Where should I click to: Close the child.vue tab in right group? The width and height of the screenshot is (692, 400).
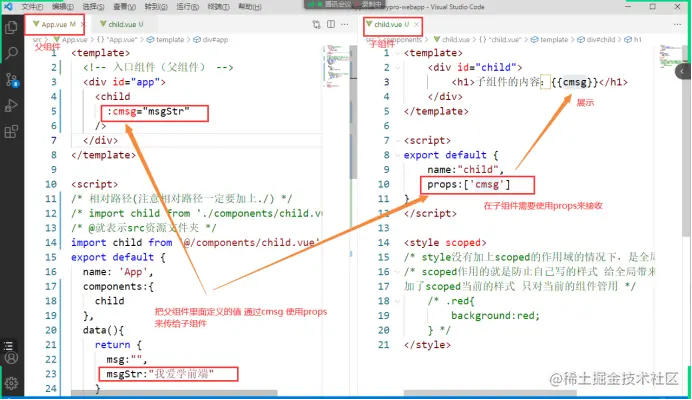(416, 24)
